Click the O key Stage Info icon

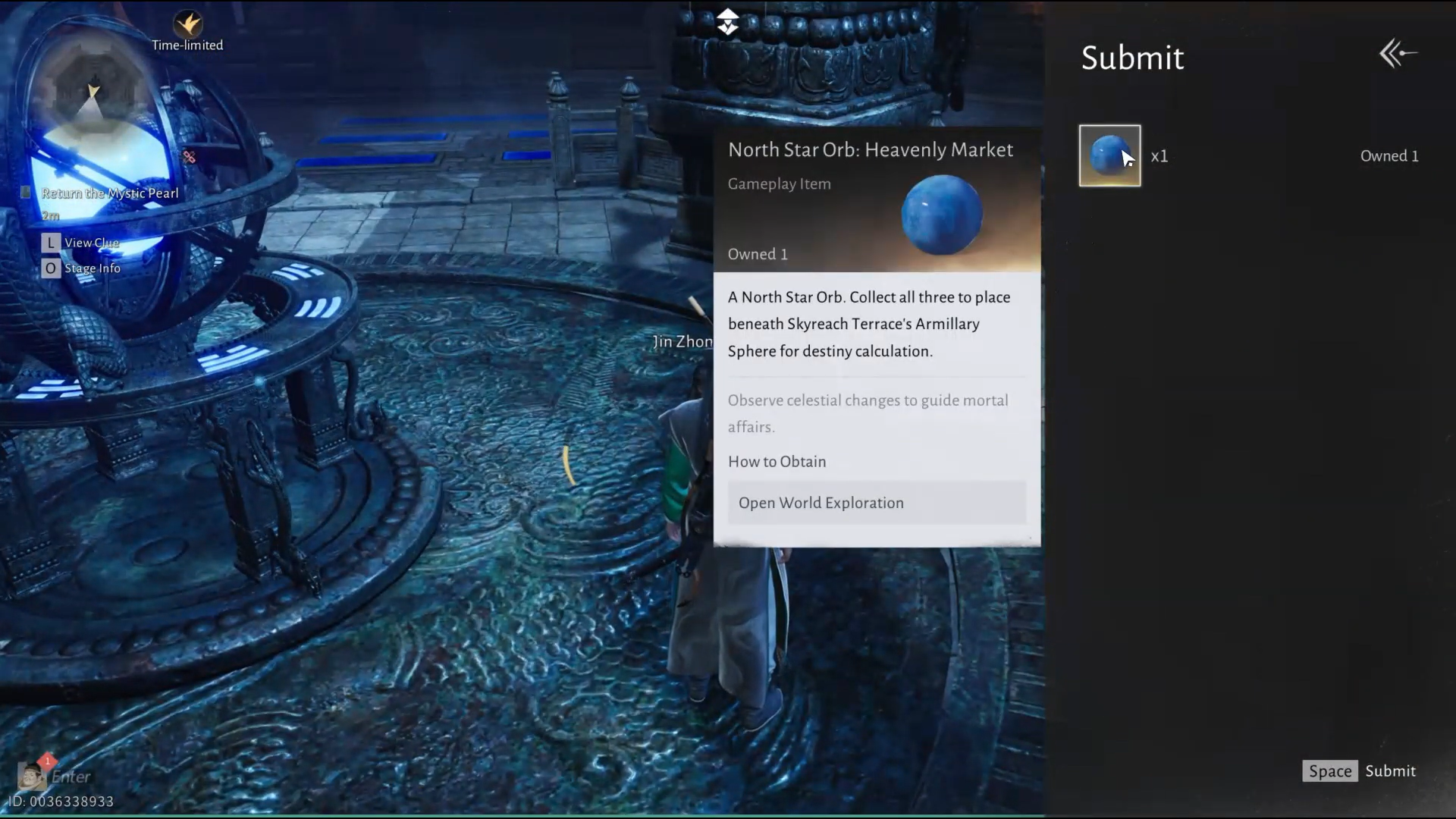coord(51,268)
